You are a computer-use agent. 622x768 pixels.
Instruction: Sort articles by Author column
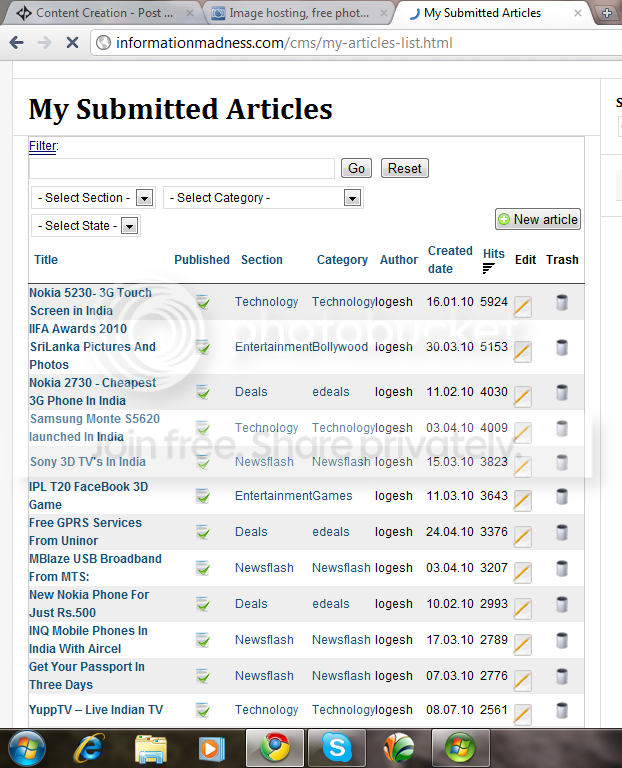399,260
